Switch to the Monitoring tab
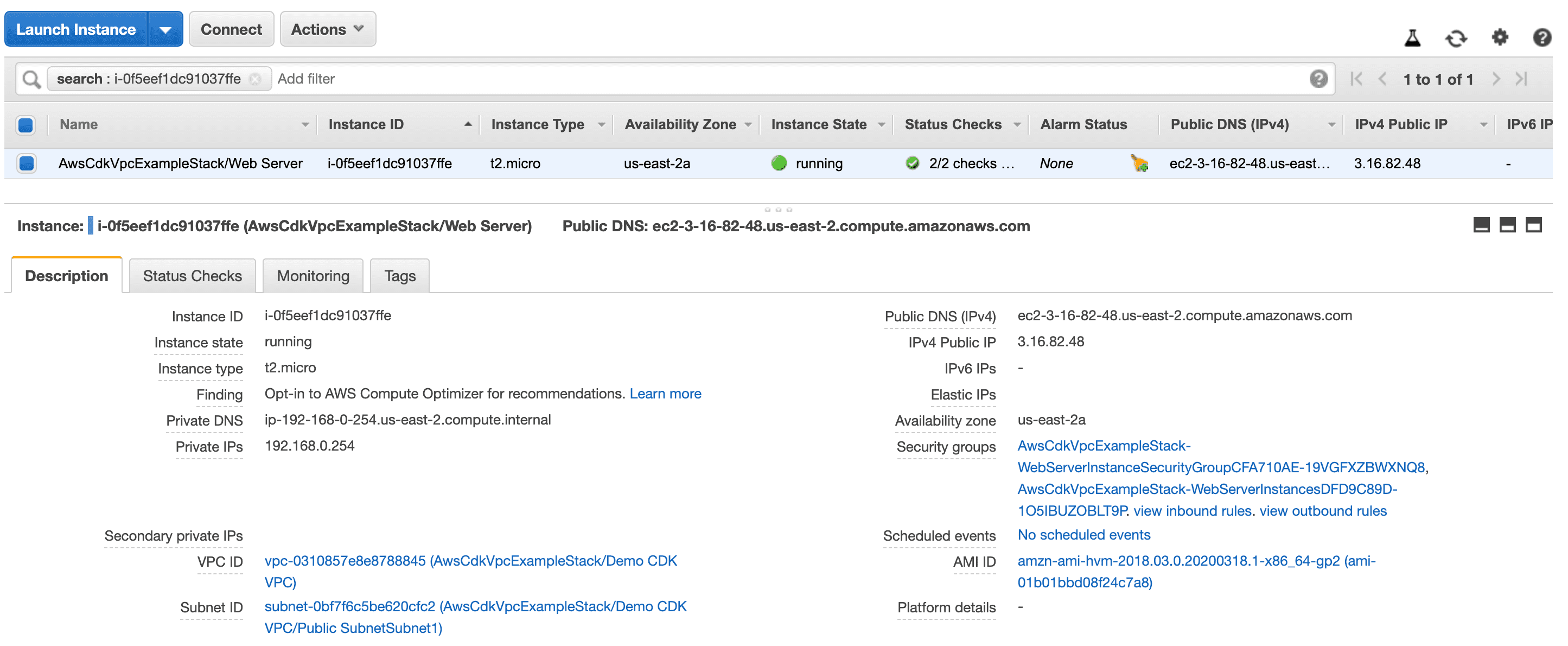 tap(313, 276)
